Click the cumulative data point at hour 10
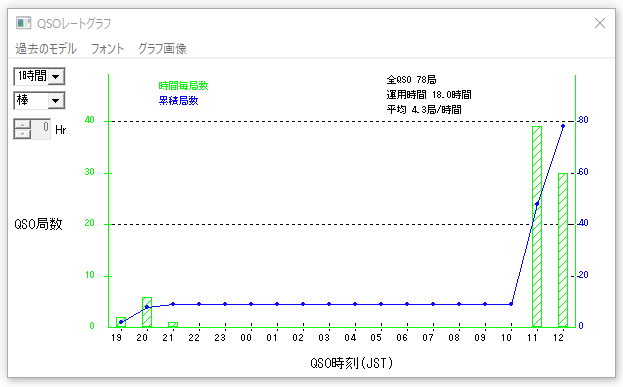 point(511,304)
